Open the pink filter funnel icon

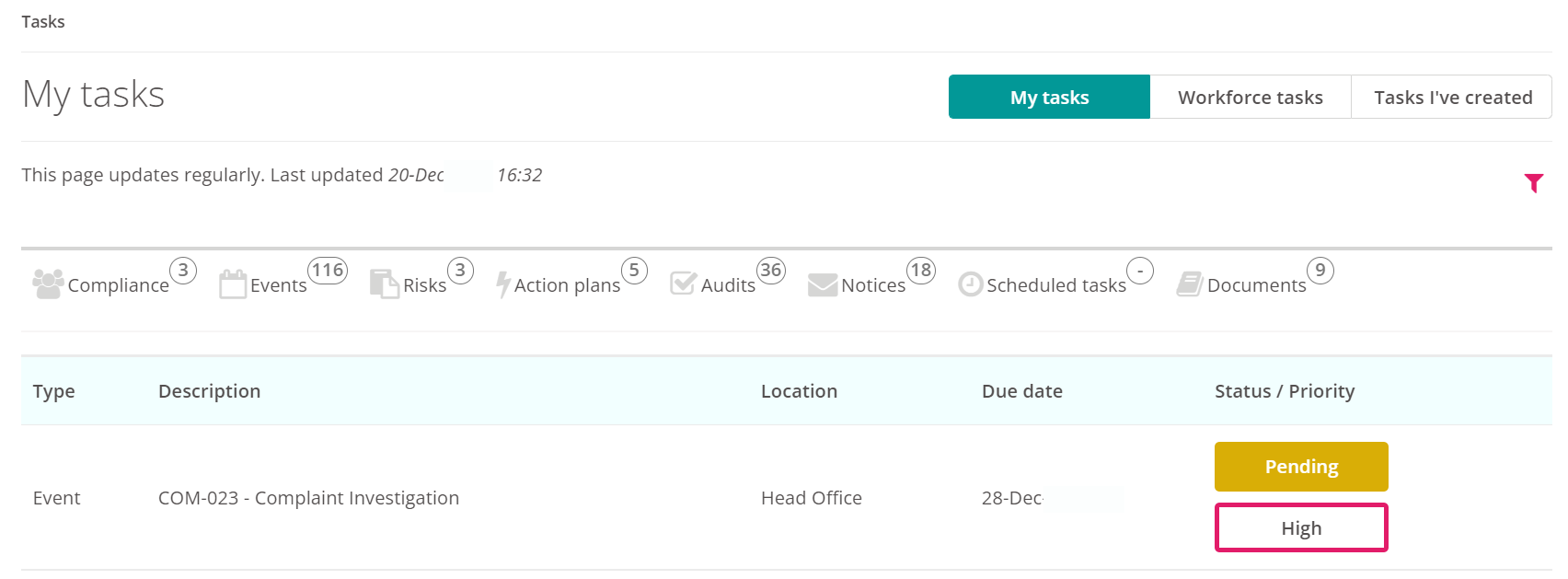(1533, 183)
